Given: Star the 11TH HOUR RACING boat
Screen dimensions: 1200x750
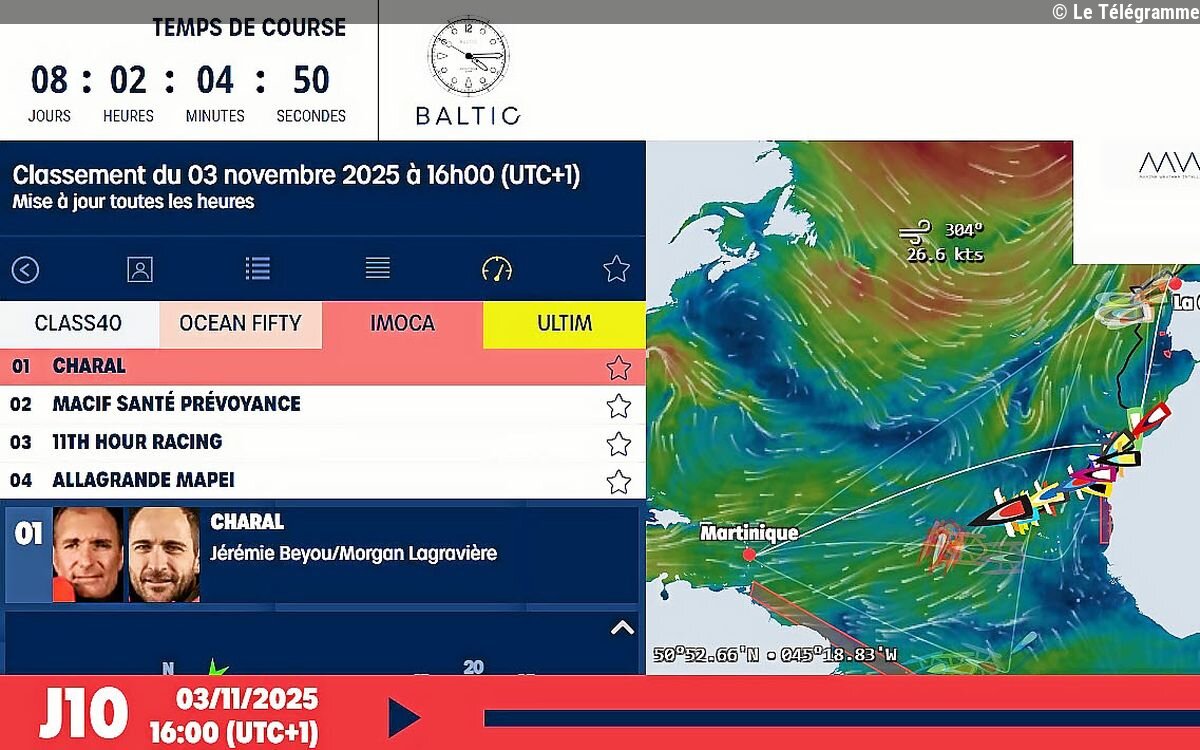Looking at the screenshot, I should point(618,443).
